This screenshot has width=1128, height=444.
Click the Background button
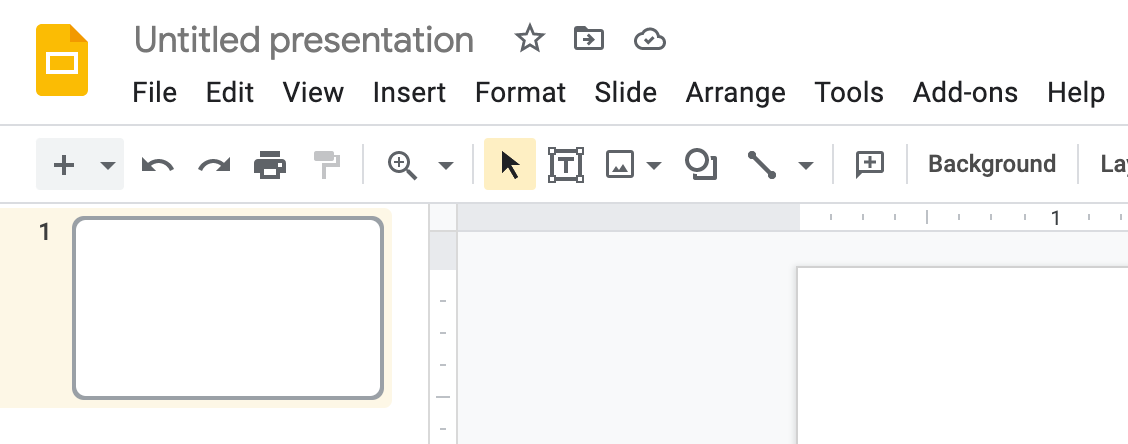pos(992,165)
